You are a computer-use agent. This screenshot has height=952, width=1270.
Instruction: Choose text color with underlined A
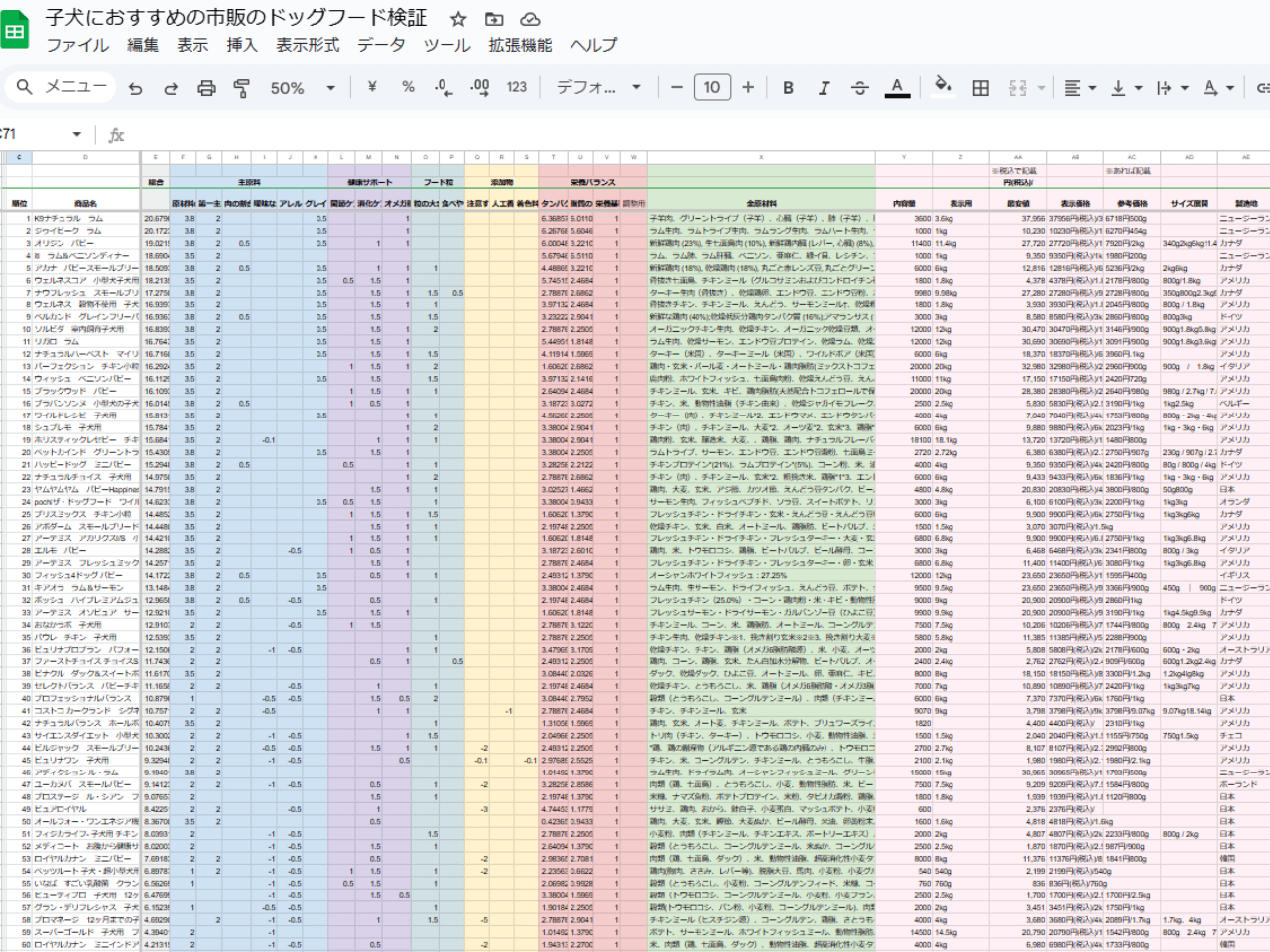tap(897, 87)
